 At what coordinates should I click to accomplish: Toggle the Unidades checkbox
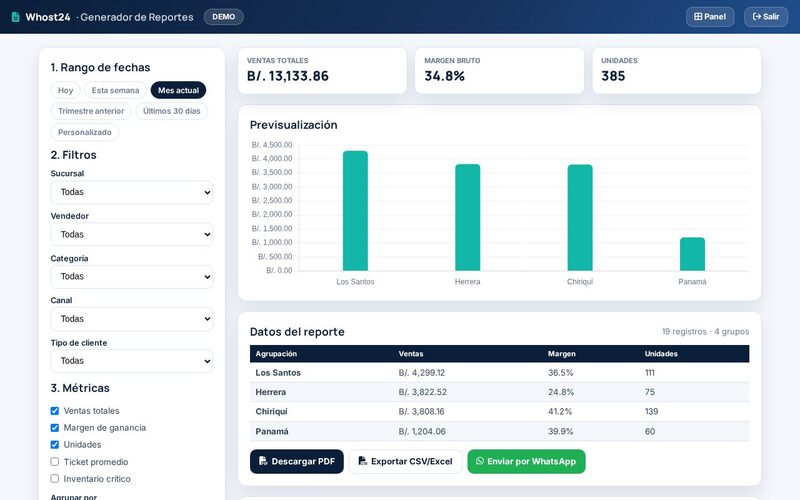point(55,444)
